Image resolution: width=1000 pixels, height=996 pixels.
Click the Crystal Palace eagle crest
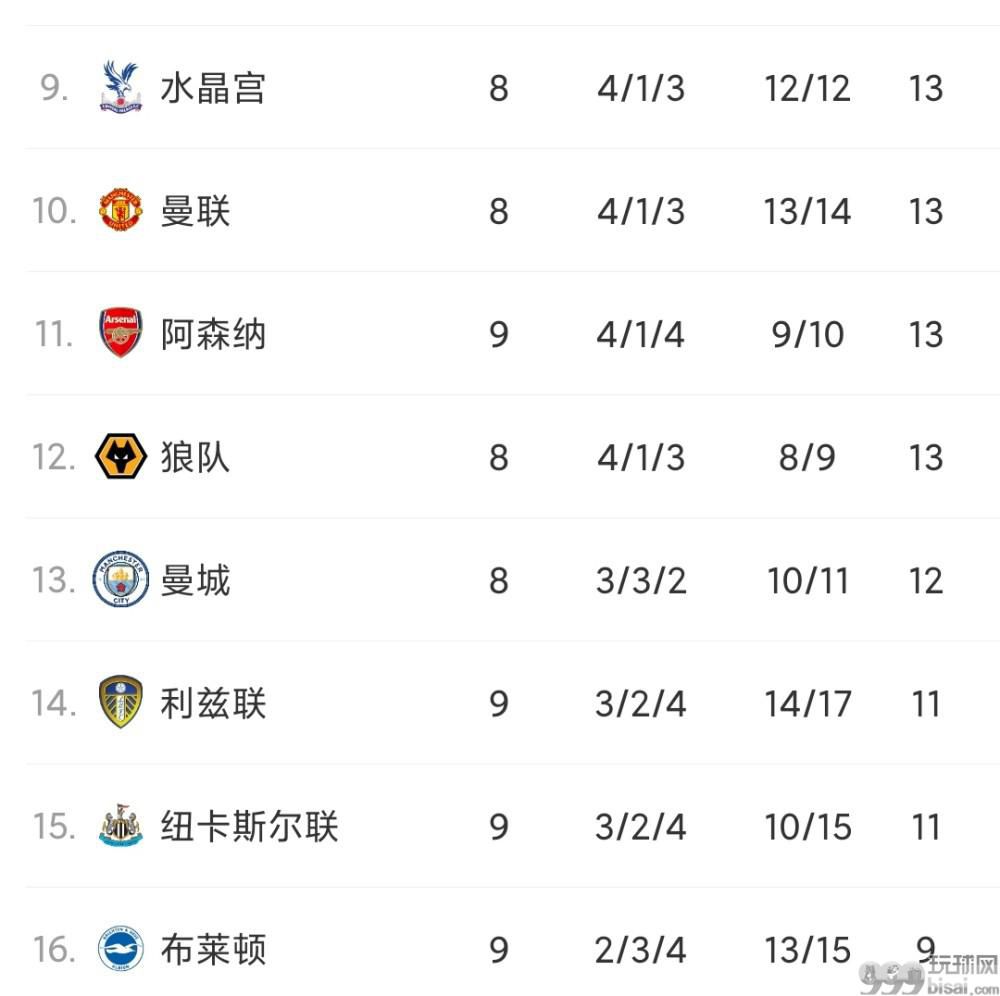click(121, 87)
